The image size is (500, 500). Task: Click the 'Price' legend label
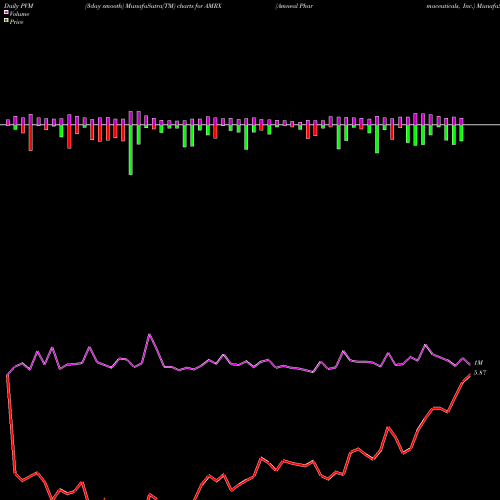coord(16,22)
